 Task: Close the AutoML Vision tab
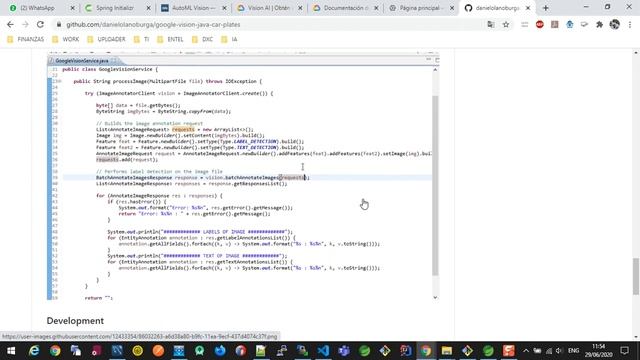click(x=224, y=8)
